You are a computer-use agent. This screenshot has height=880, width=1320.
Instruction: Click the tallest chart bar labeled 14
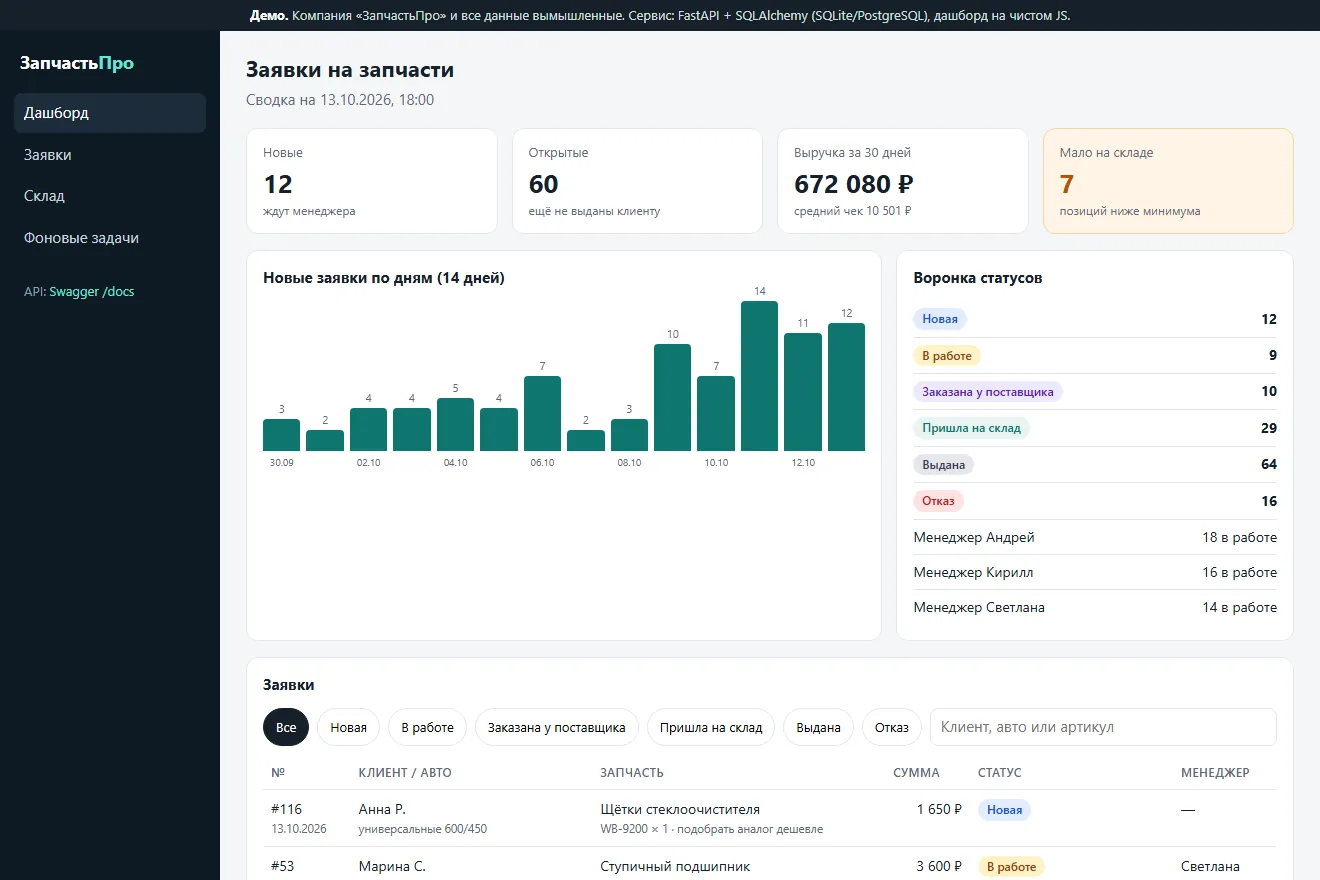(759, 376)
